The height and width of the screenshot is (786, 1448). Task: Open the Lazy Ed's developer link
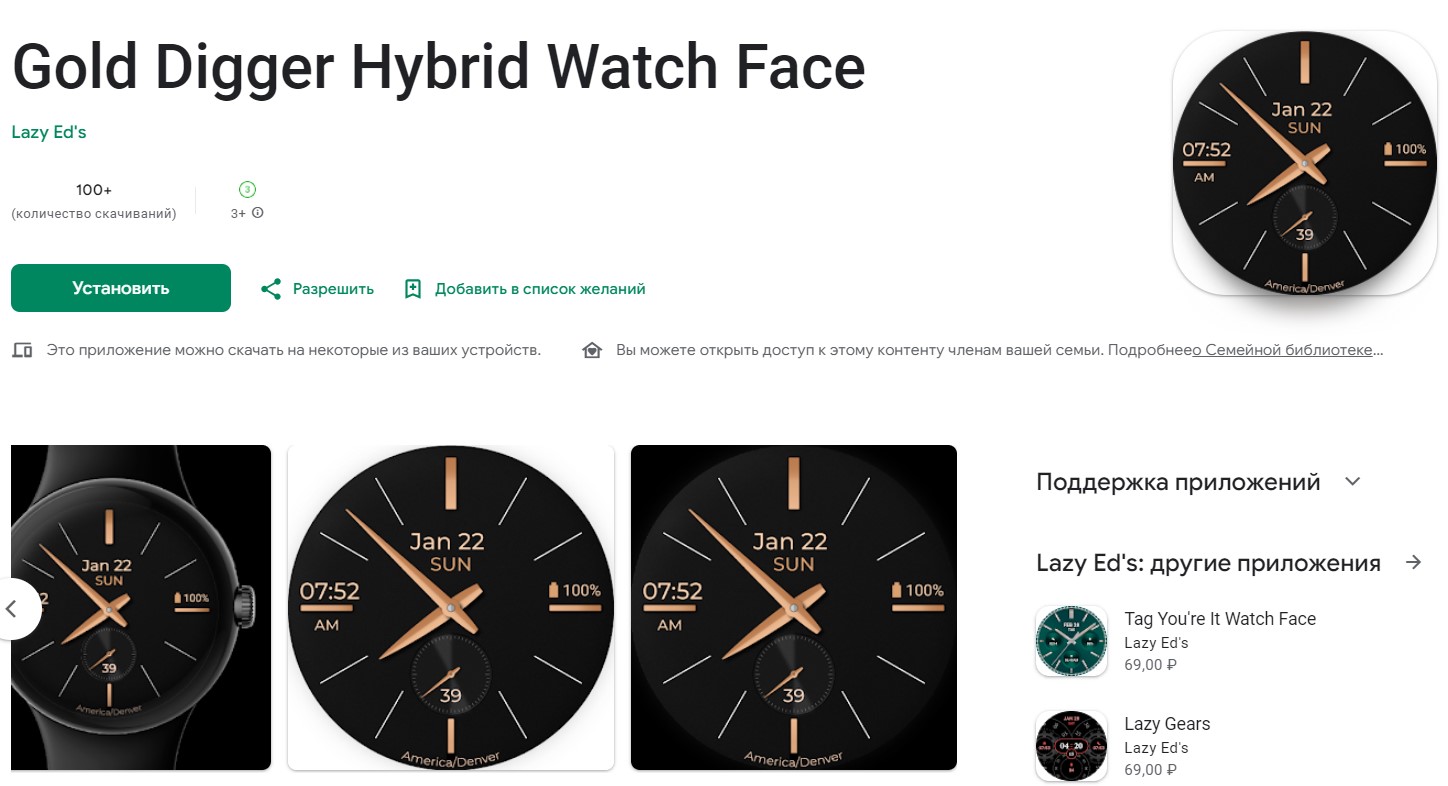coord(49,132)
